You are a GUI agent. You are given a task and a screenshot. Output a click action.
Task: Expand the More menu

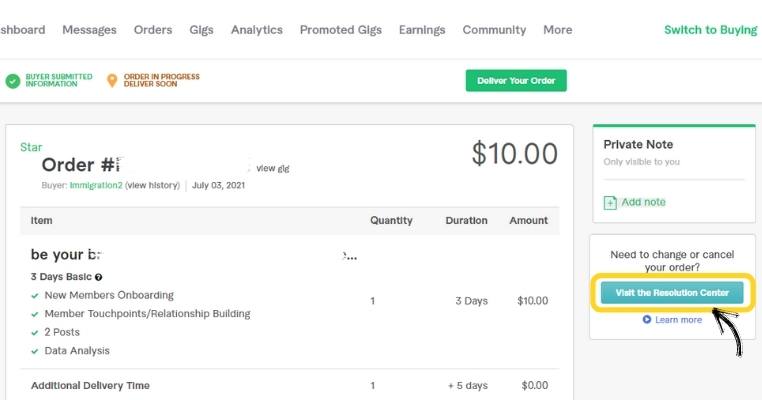click(557, 30)
